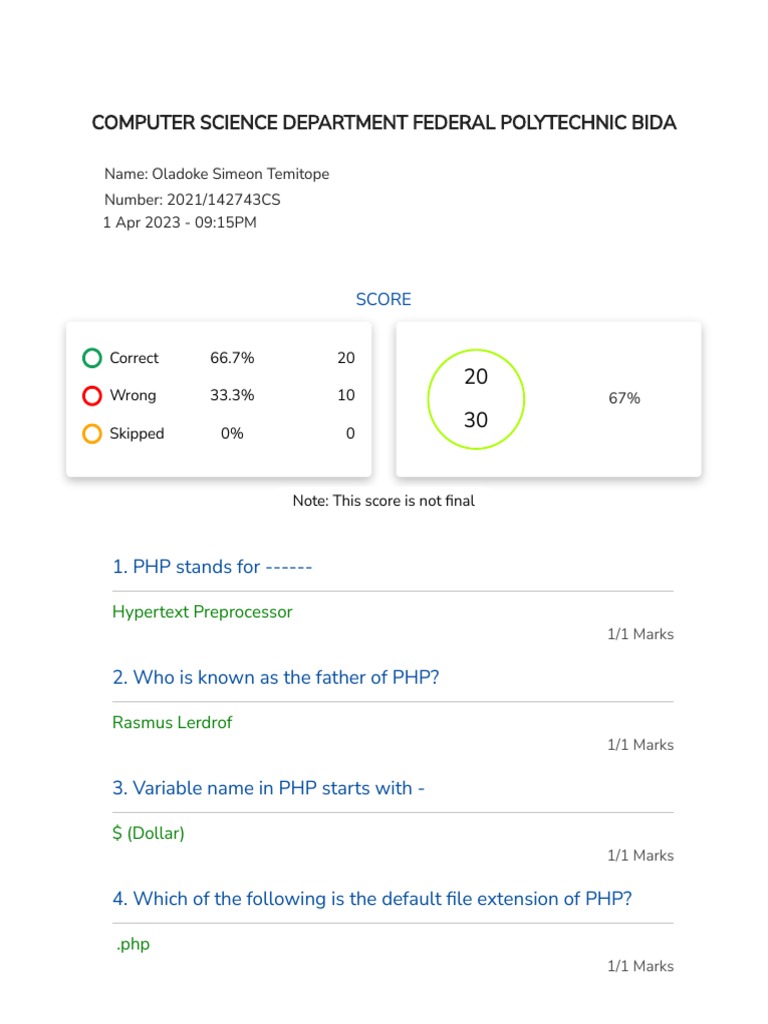This screenshot has width=768, height=1024.
Task: Click question 3 on PHP variable names
Action: pyautogui.click(x=269, y=788)
